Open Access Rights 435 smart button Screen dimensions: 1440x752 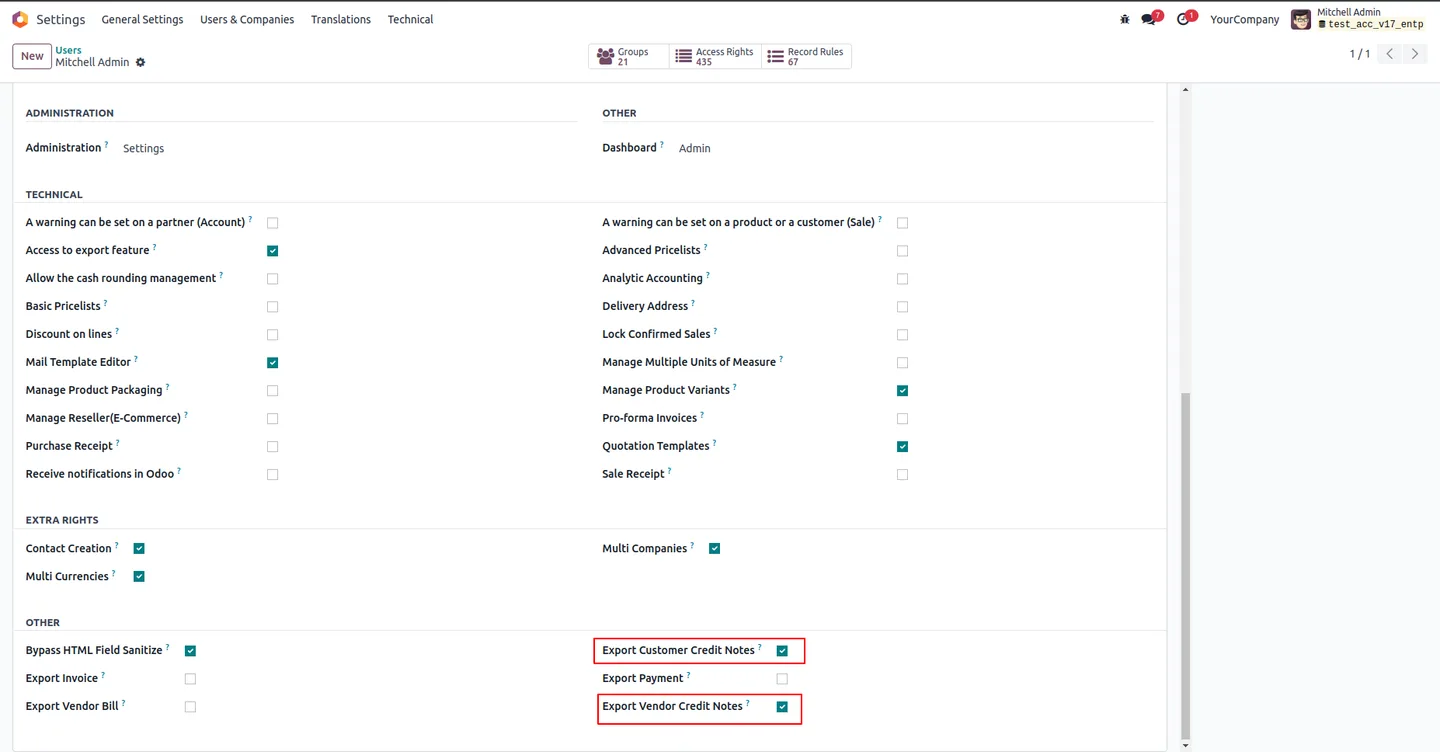[x=715, y=57]
